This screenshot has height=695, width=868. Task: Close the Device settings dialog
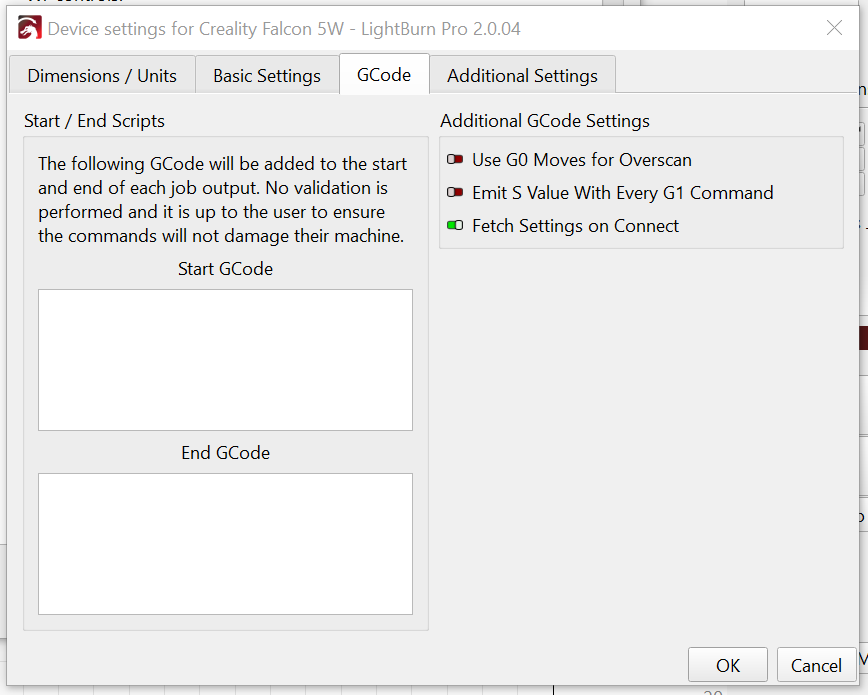[x=834, y=28]
